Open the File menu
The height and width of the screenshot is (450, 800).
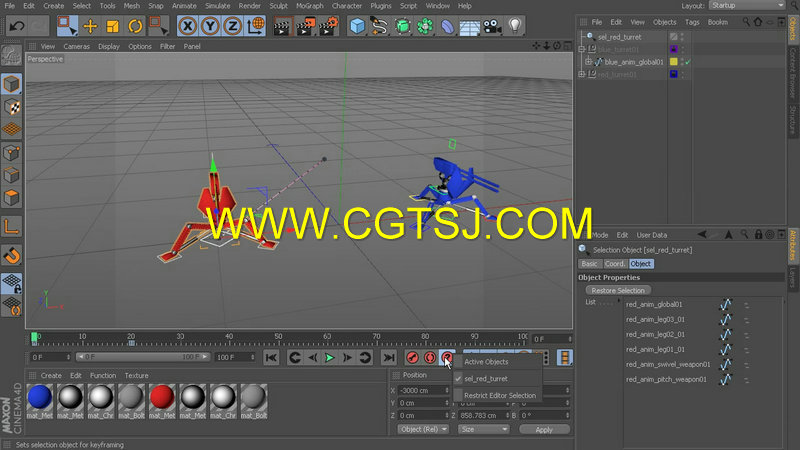[9, 6]
